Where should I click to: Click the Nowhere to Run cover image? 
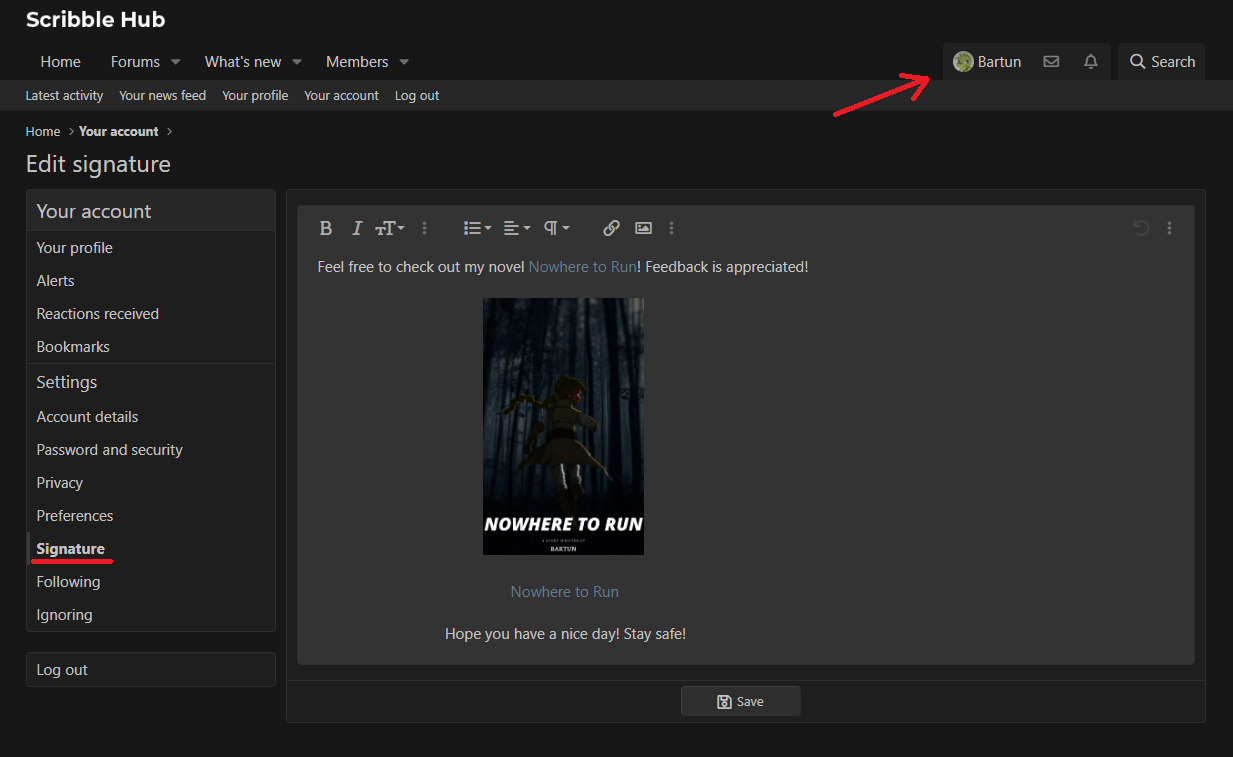pyautogui.click(x=563, y=426)
